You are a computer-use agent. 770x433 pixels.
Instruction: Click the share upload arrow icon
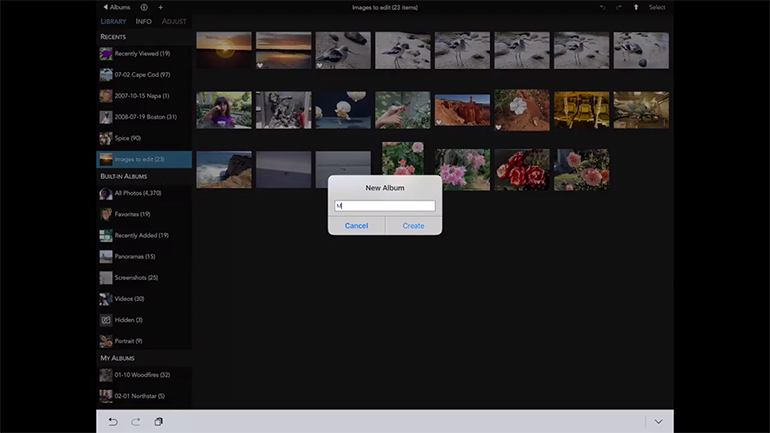636,7
